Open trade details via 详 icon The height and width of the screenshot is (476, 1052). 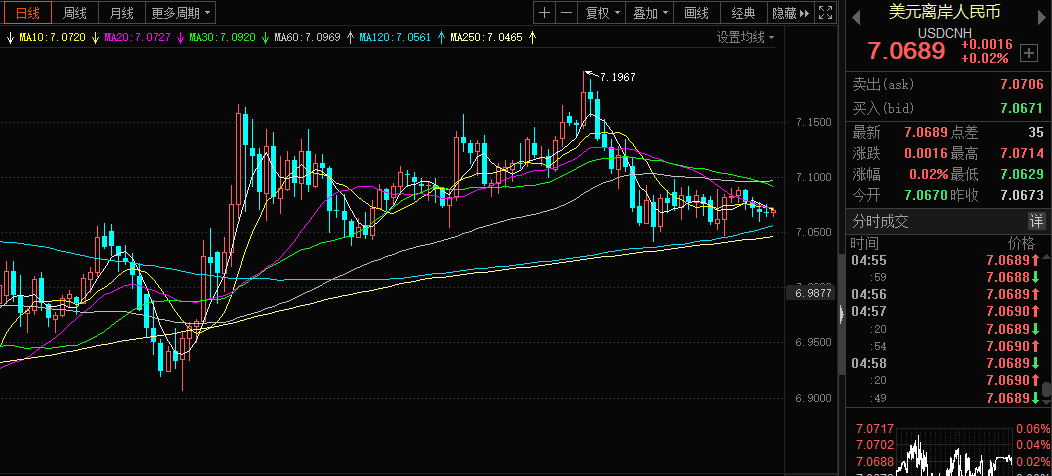click(1037, 221)
